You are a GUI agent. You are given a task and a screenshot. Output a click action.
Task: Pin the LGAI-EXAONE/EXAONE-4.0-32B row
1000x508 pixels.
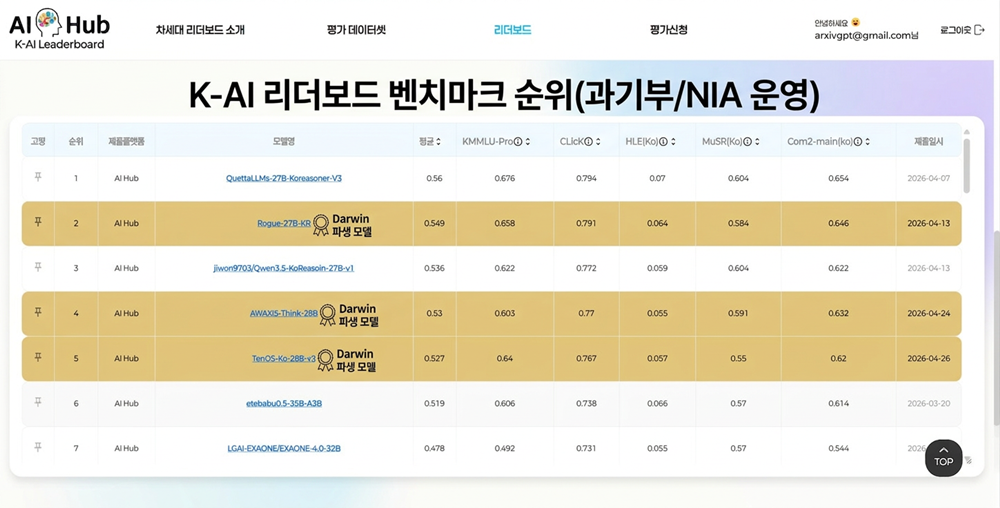pos(38,447)
